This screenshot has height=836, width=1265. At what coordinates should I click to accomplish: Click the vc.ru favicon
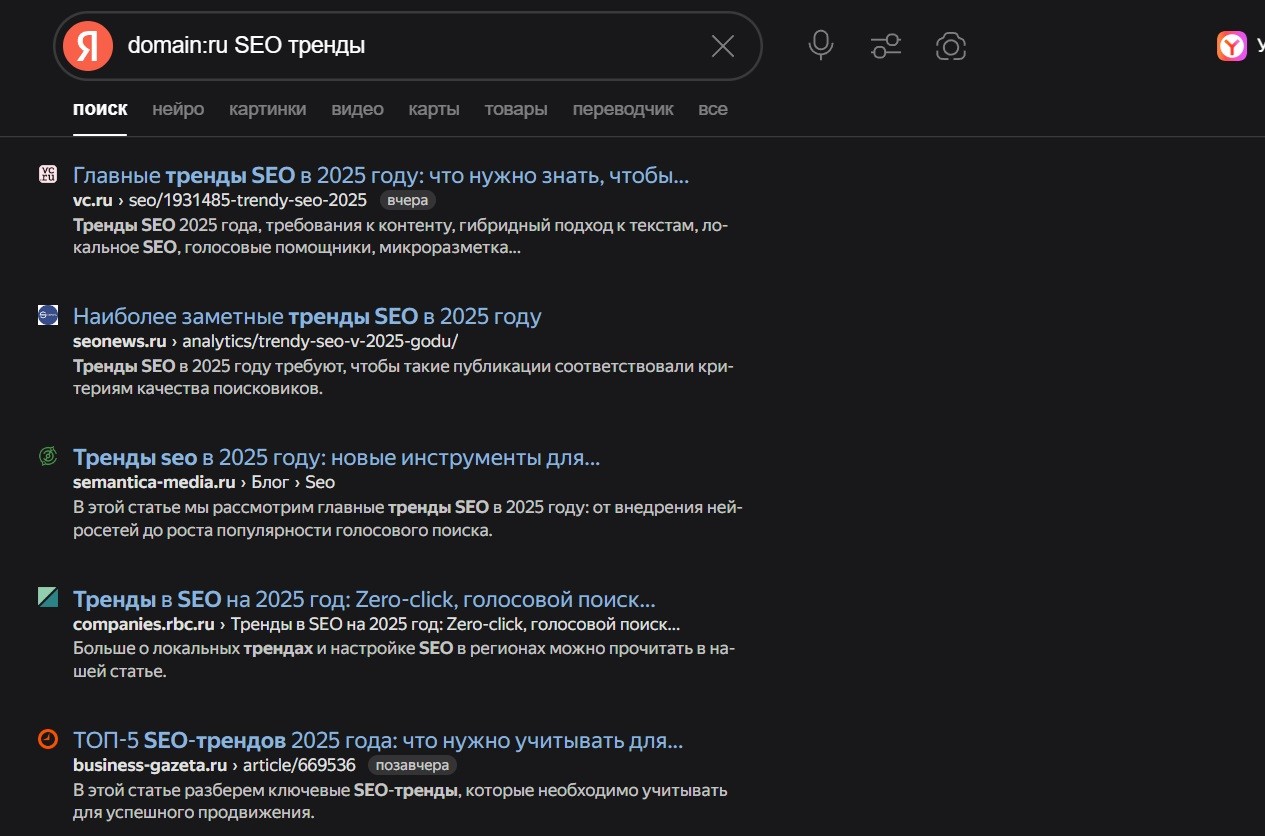(48, 175)
